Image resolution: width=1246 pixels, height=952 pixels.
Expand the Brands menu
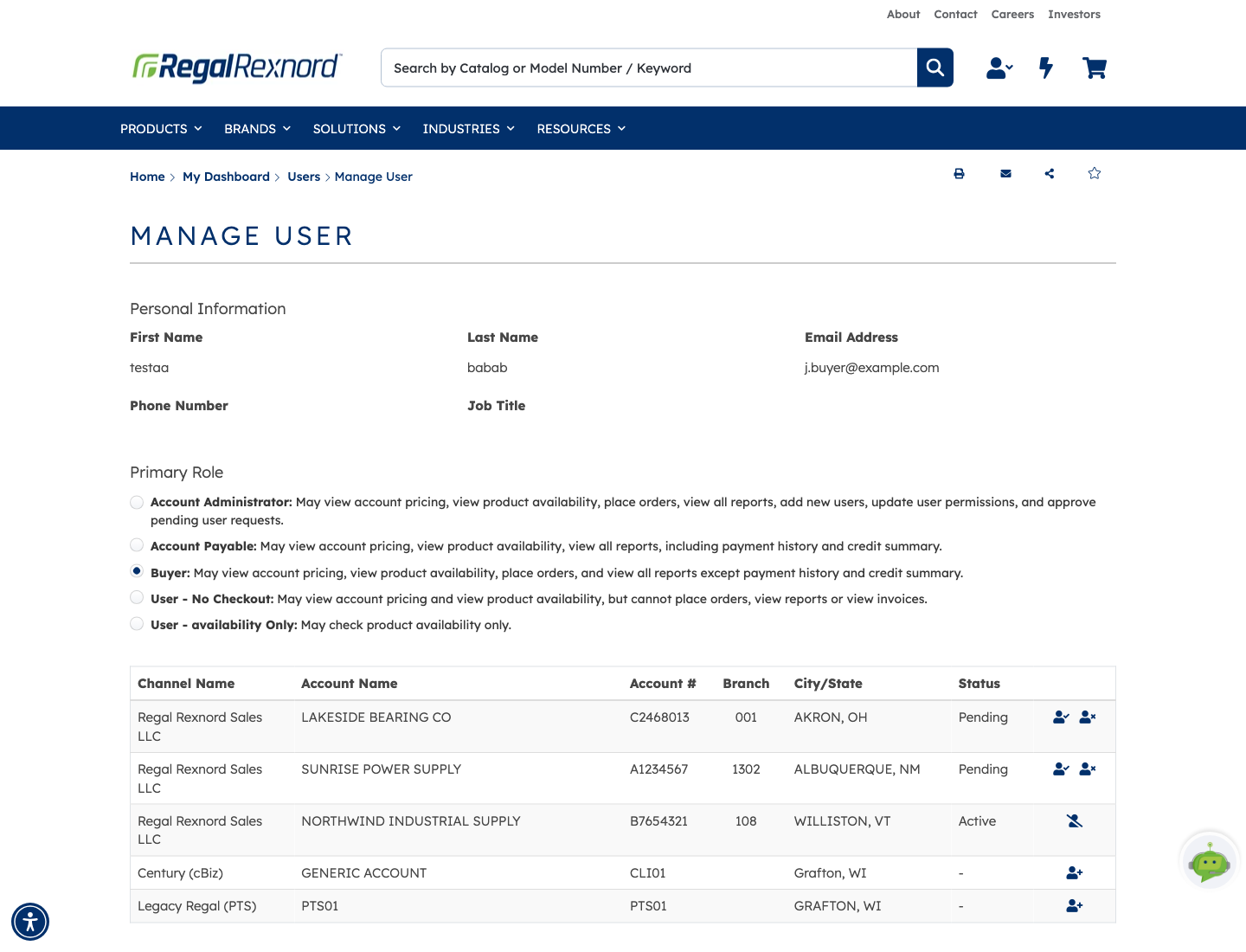click(257, 129)
